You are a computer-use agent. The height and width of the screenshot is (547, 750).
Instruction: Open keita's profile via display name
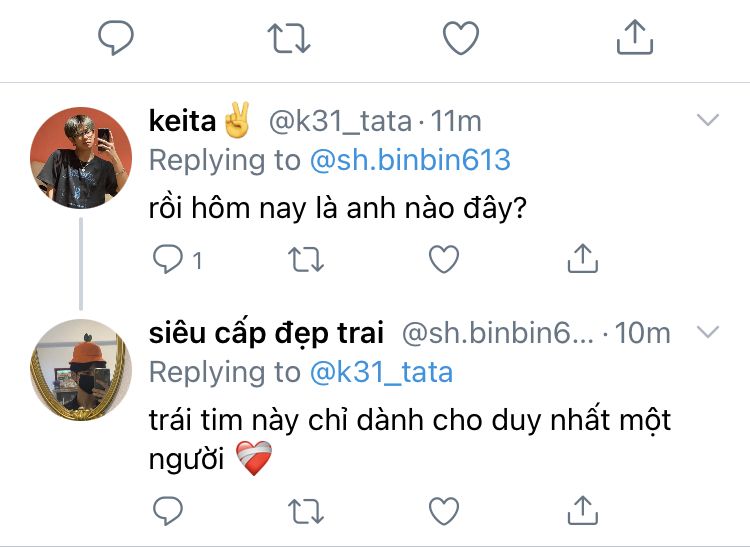[182, 121]
